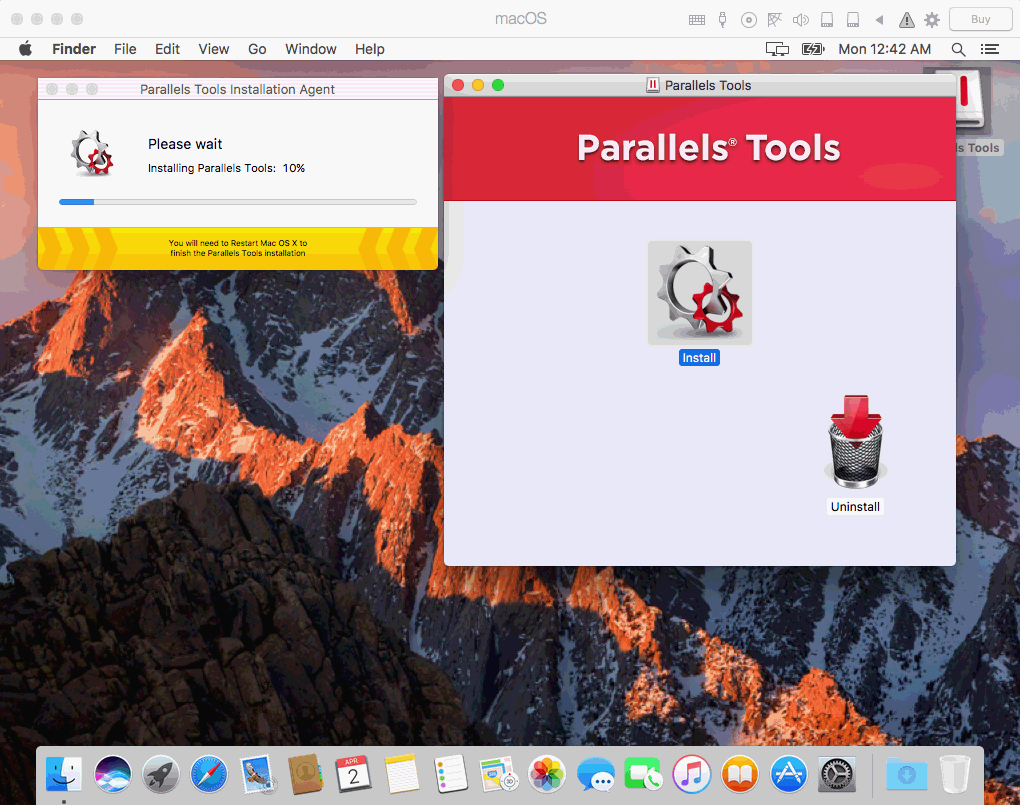This screenshot has width=1020, height=805.
Task: Open Reminders list icon in Dock
Action: (450, 774)
